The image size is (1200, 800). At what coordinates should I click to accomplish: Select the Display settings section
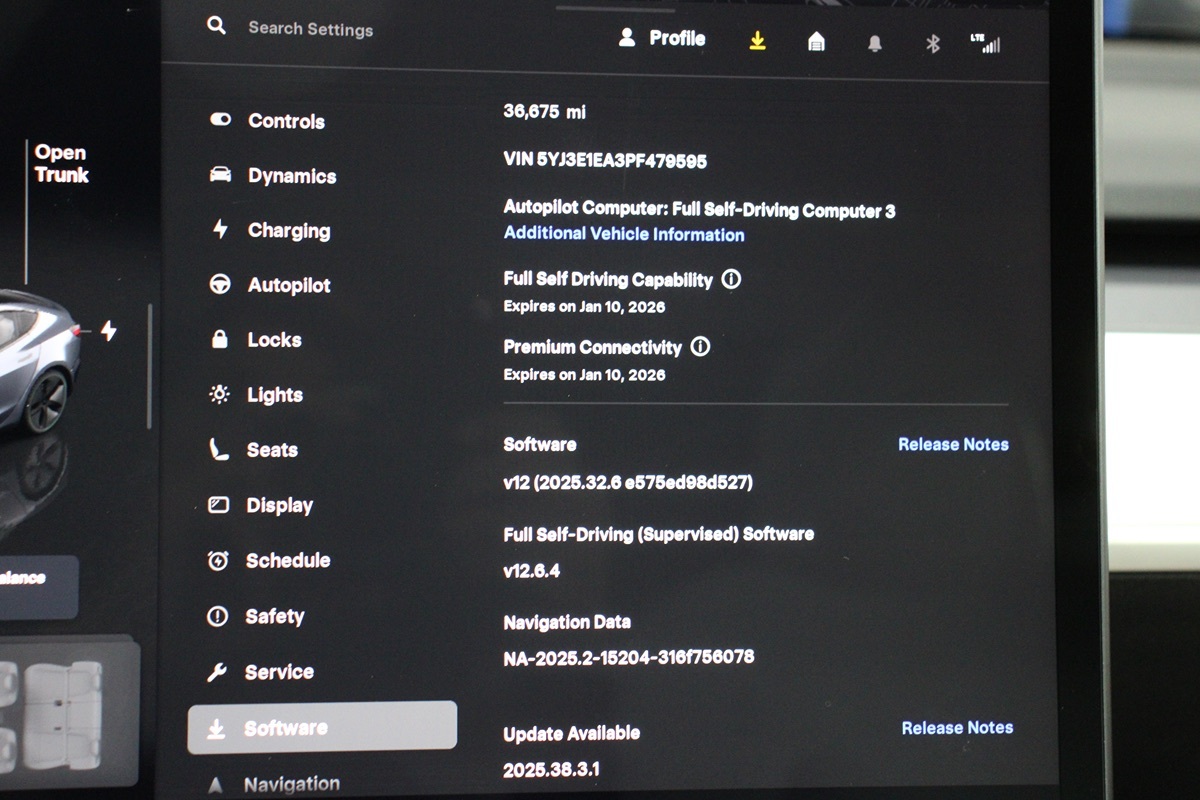[x=219, y=505]
